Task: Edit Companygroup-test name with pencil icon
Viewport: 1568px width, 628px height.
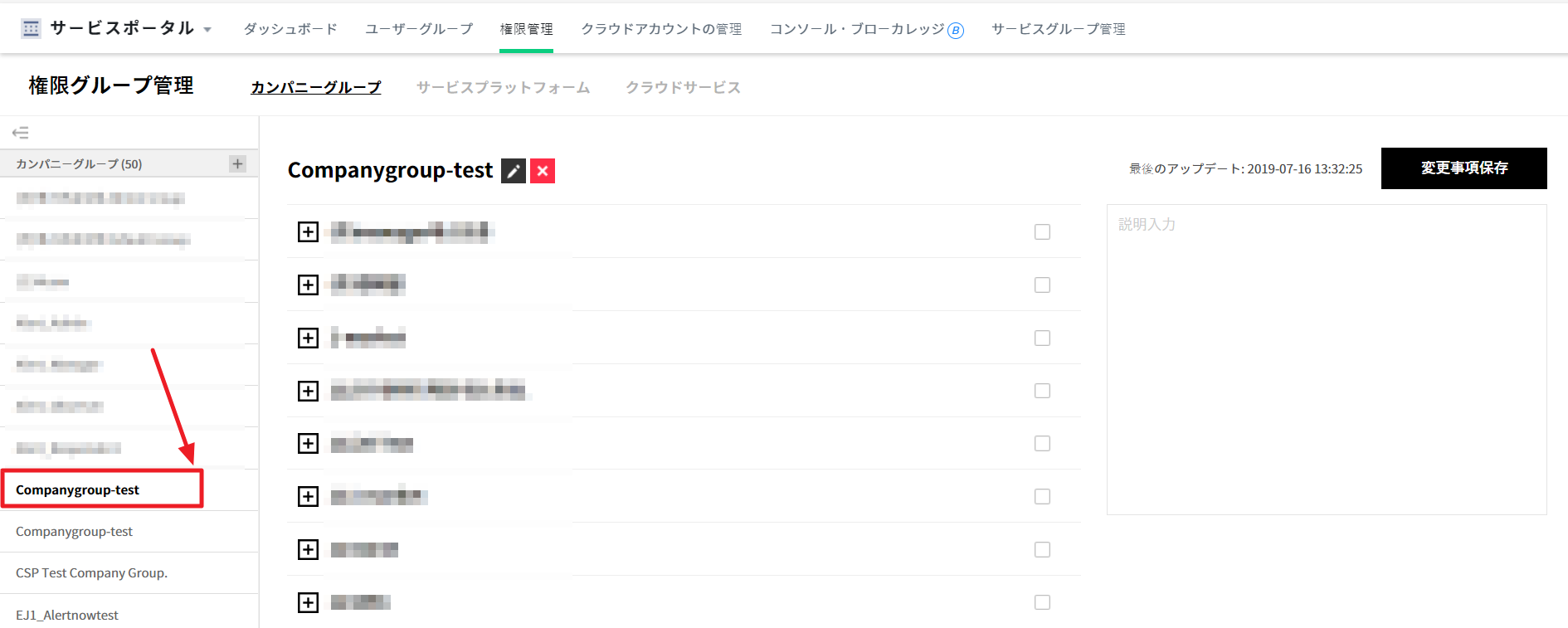Action: (514, 171)
